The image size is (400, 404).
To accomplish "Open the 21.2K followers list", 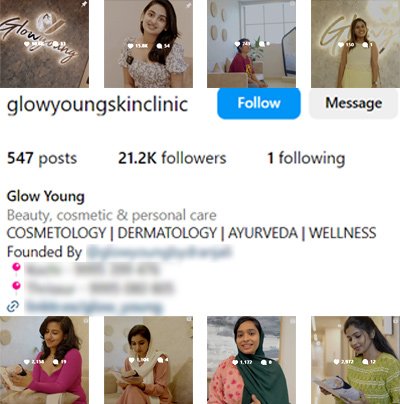I will (172, 158).
